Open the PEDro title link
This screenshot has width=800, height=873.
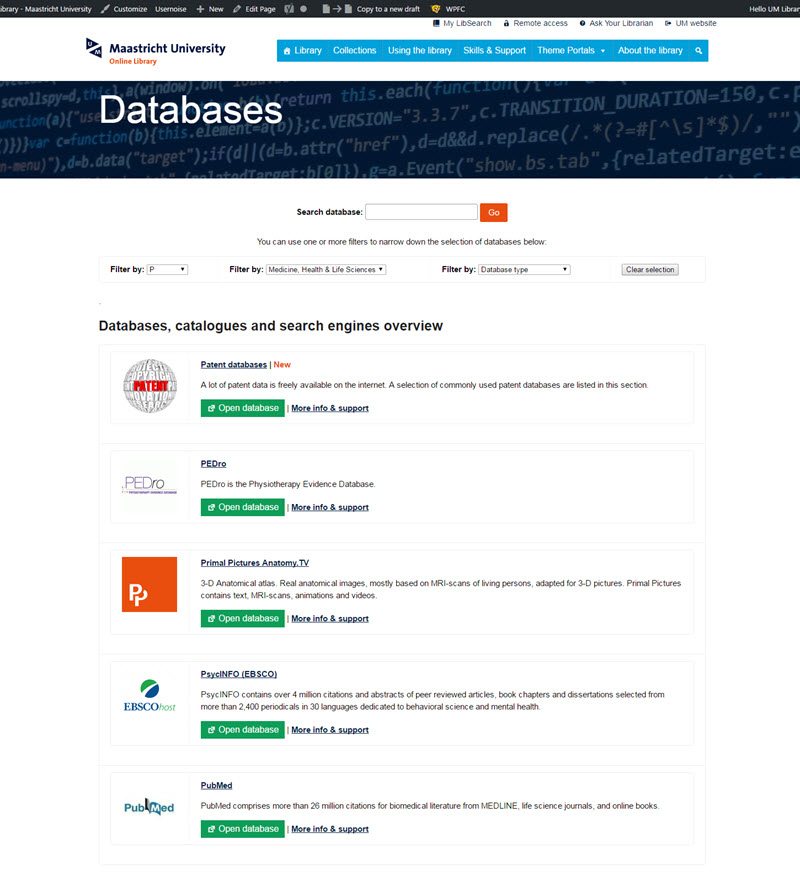pos(213,464)
